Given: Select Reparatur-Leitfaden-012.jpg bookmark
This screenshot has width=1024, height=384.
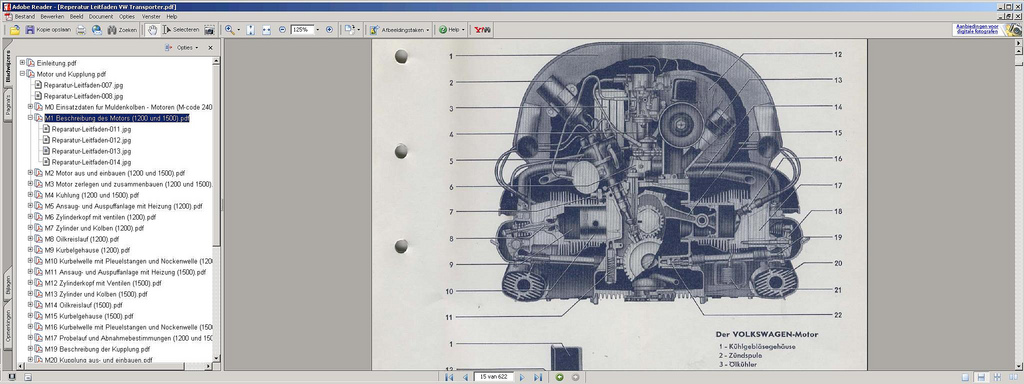Looking at the screenshot, I should coord(91,140).
